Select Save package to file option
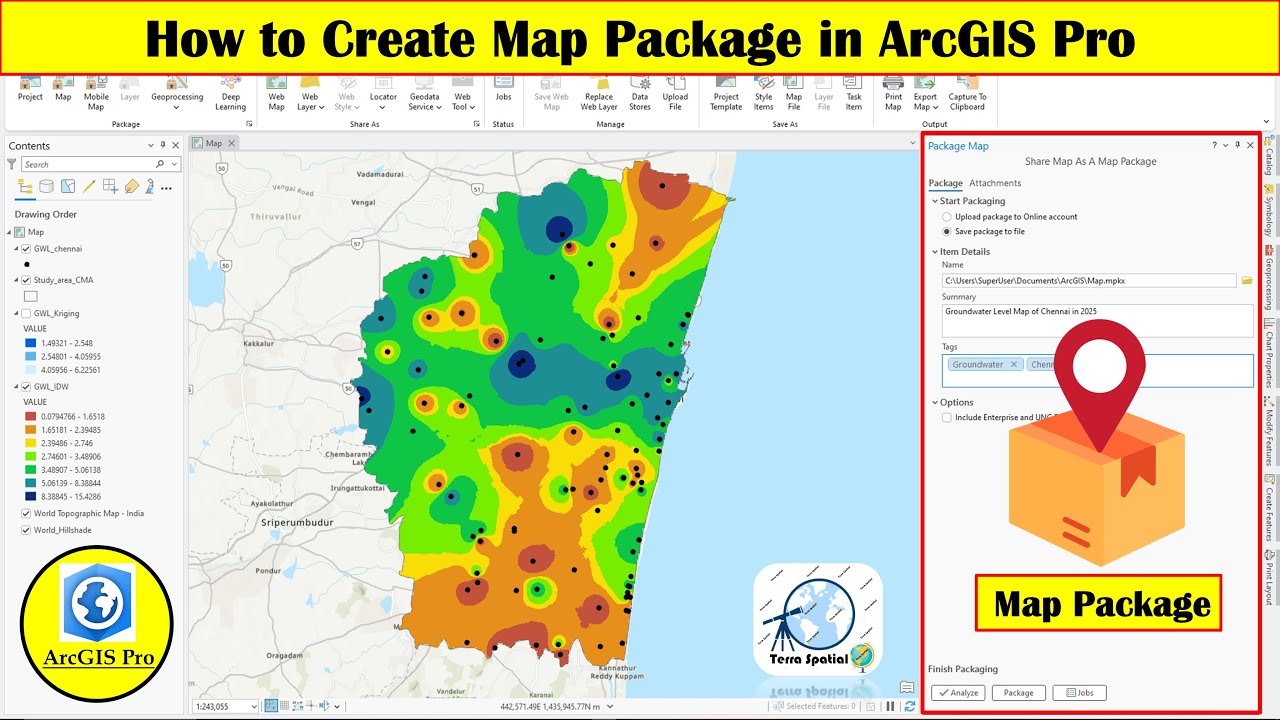This screenshot has height=720, width=1280. (947, 231)
